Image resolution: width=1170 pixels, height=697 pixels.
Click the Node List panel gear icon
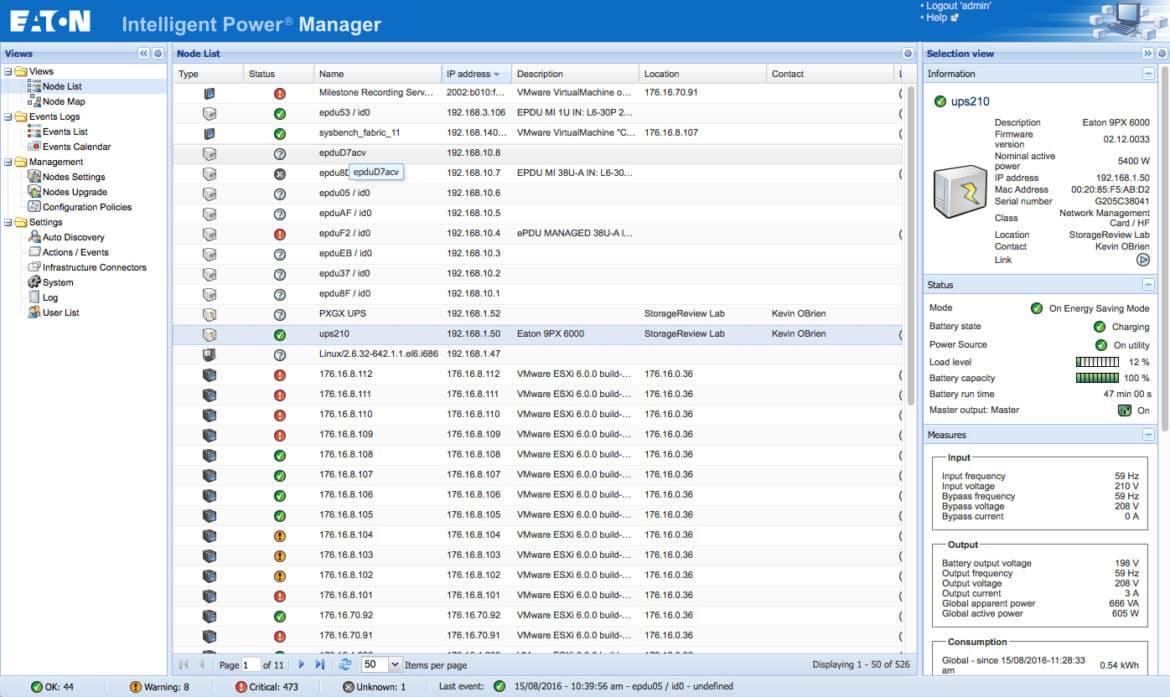908,54
